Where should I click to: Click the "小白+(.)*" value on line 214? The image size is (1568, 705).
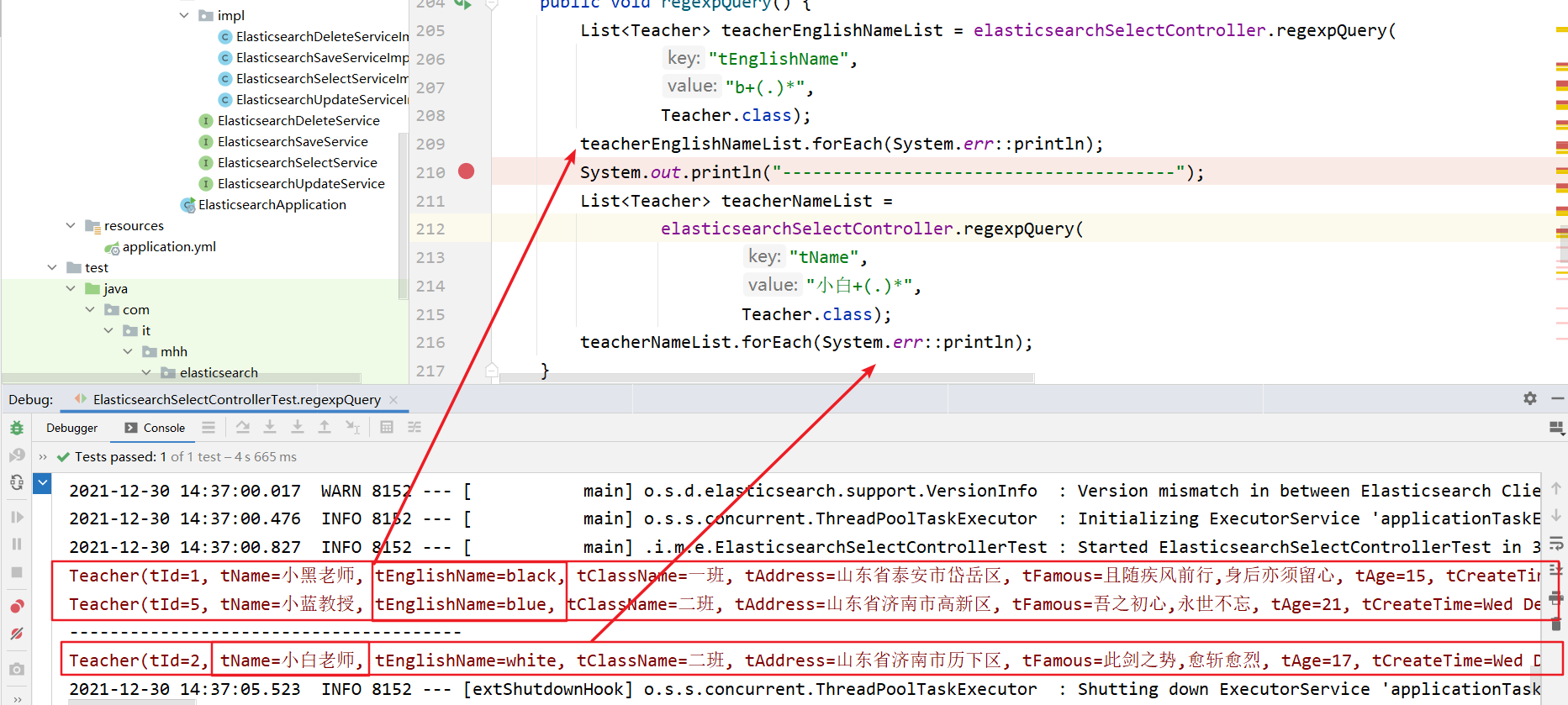859,286
